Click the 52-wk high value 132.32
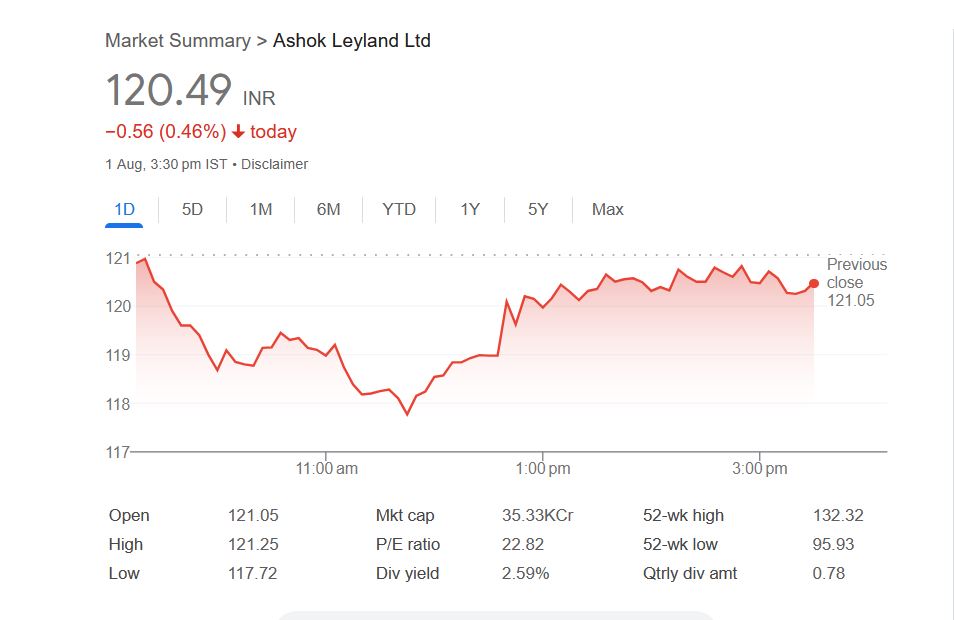This screenshot has height=620, width=954. [x=838, y=516]
